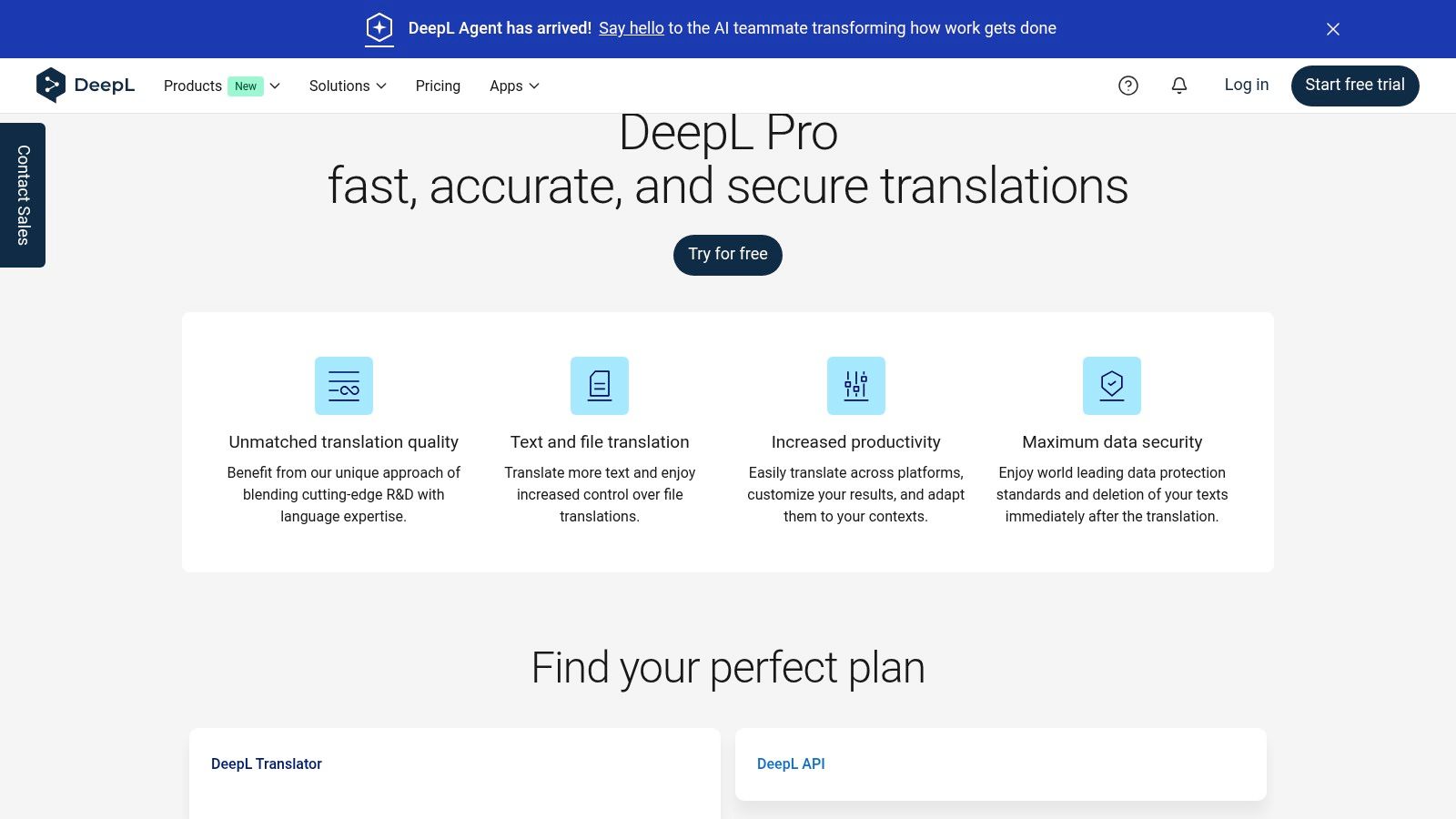This screenshot has height=819, width=1456.
Task: Click 'Enjoy world leading data protection' description
Action: (x=1112, y=494)
